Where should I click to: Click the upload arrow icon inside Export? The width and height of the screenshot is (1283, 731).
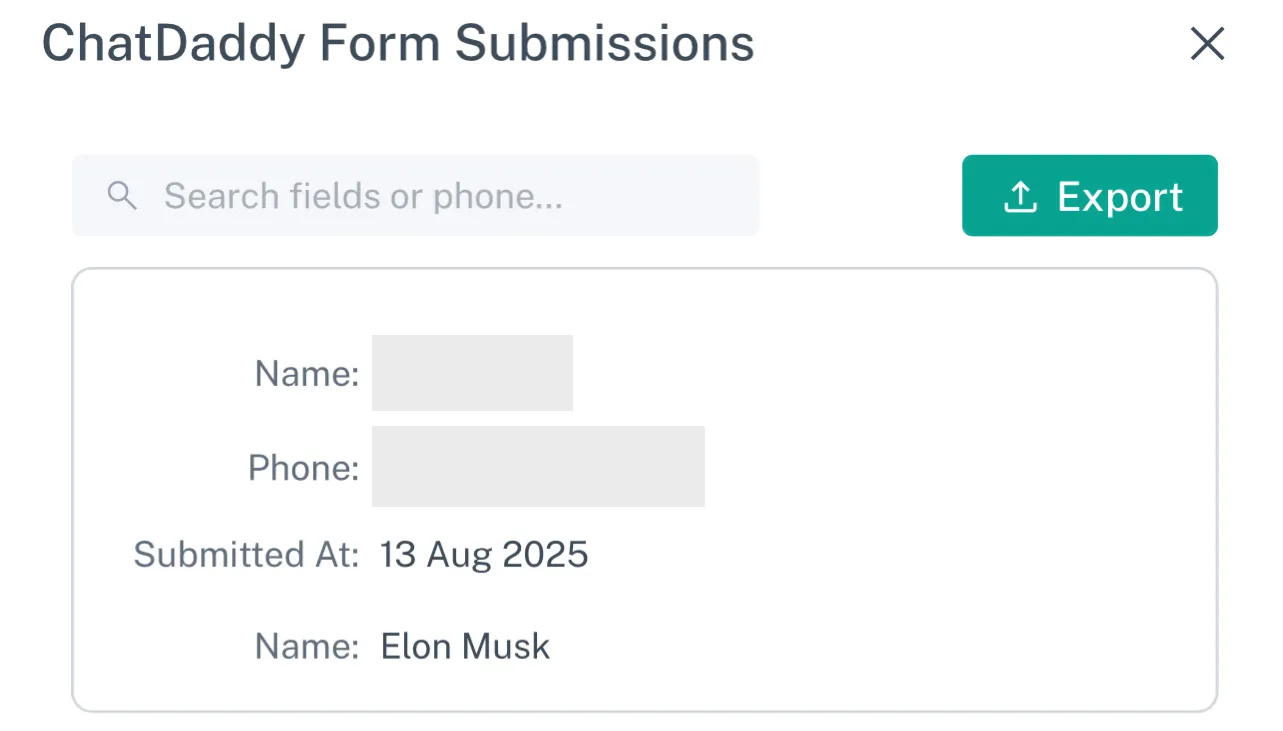tap(1019, 197)
